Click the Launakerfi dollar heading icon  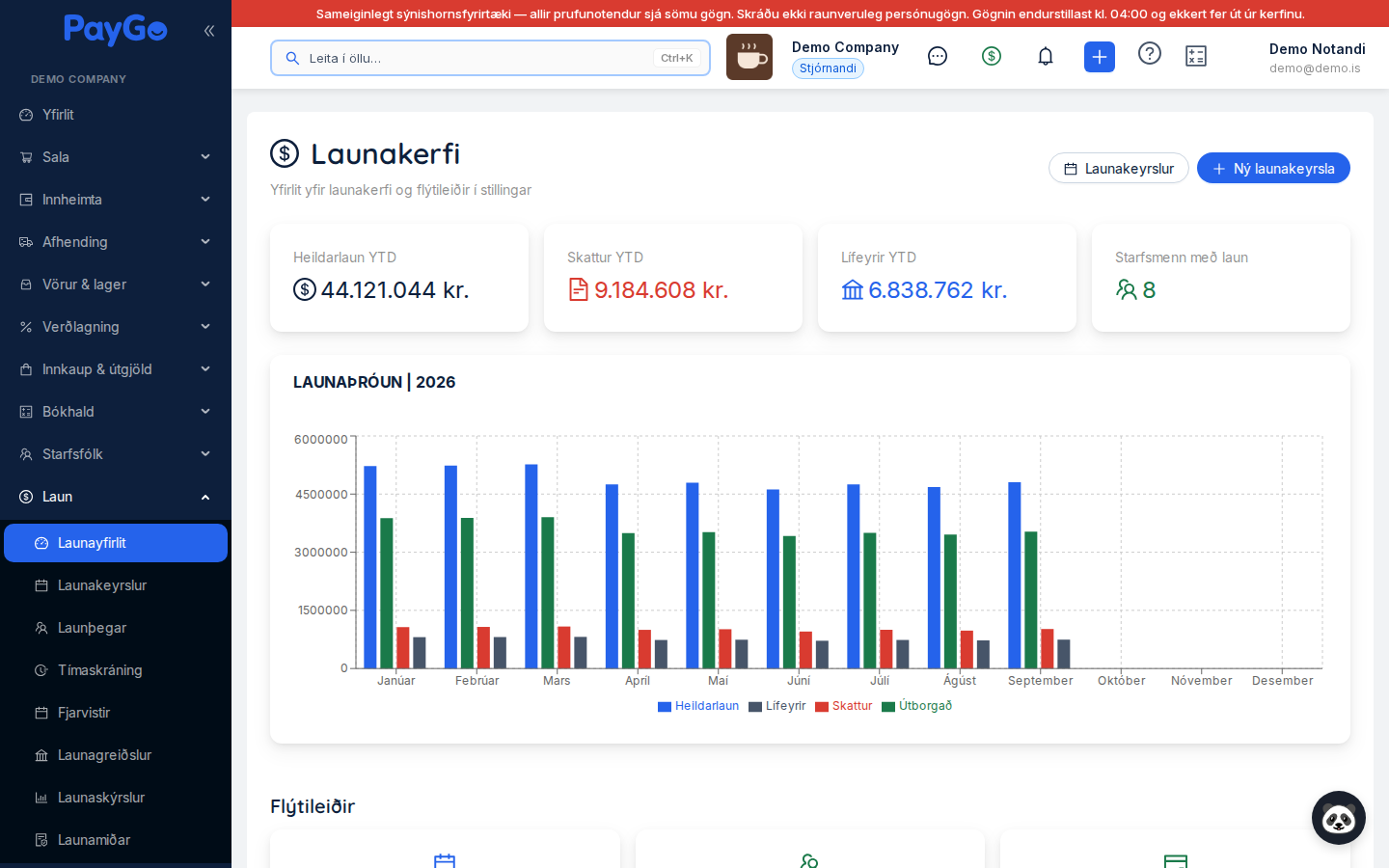[x=285, y=153]
